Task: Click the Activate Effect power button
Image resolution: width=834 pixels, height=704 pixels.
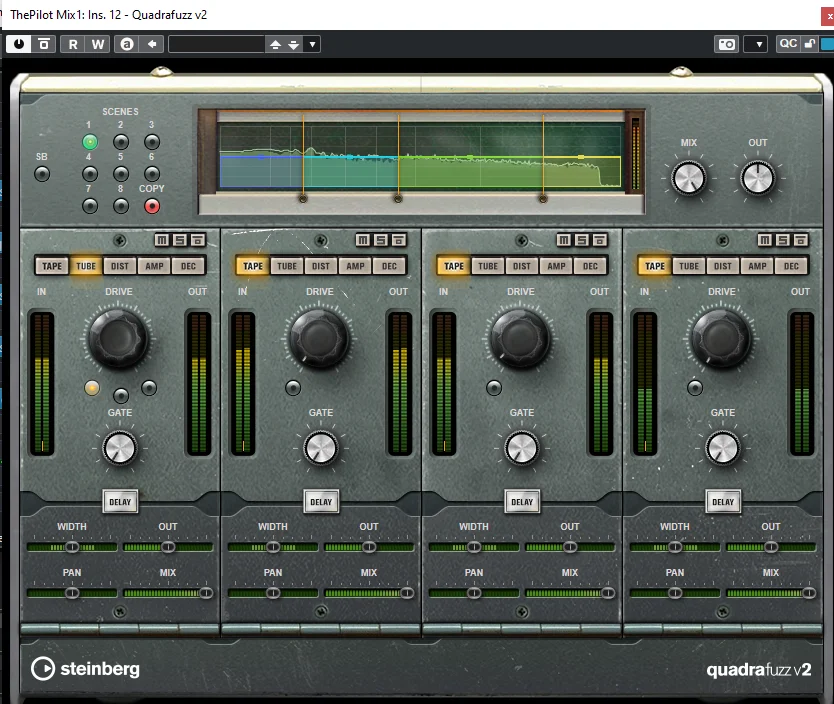Action: tap(19, 44)
